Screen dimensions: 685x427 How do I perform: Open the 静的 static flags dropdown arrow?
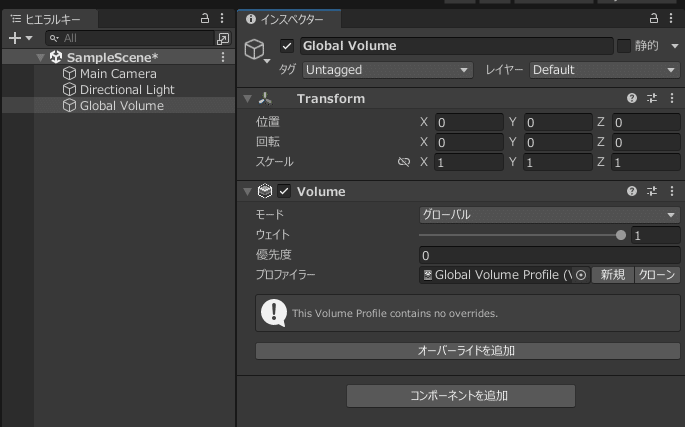[675, 46]
